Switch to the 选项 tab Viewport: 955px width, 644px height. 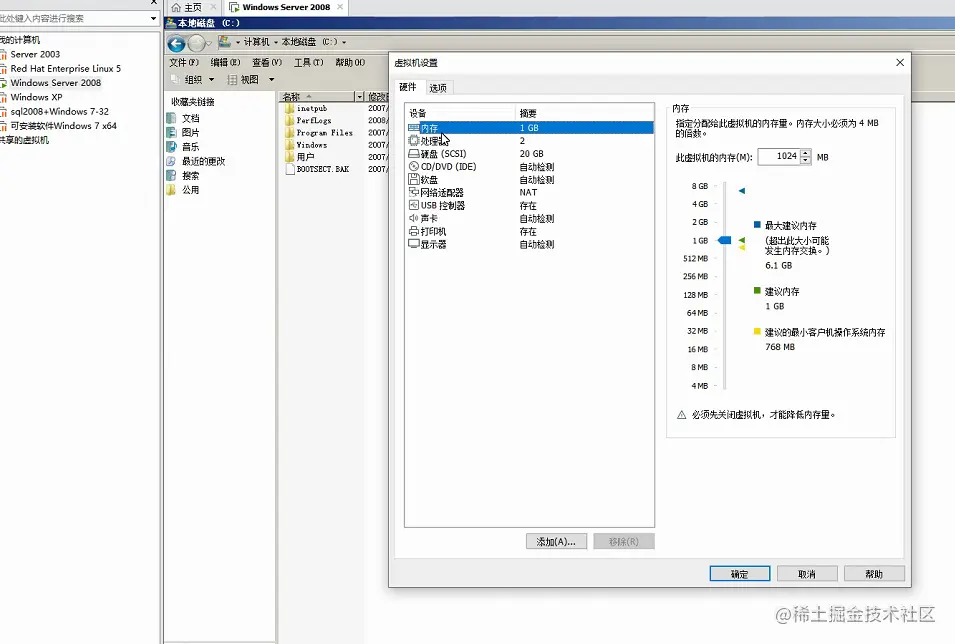tap(438, 88)
